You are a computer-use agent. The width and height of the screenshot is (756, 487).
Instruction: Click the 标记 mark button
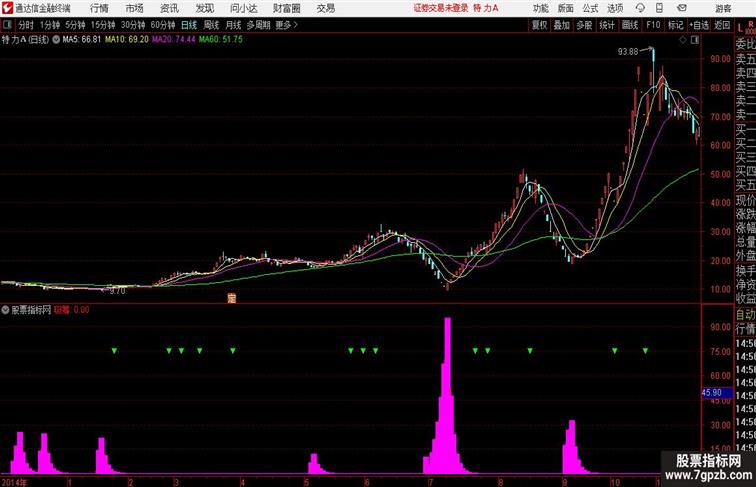coord(675,25)
